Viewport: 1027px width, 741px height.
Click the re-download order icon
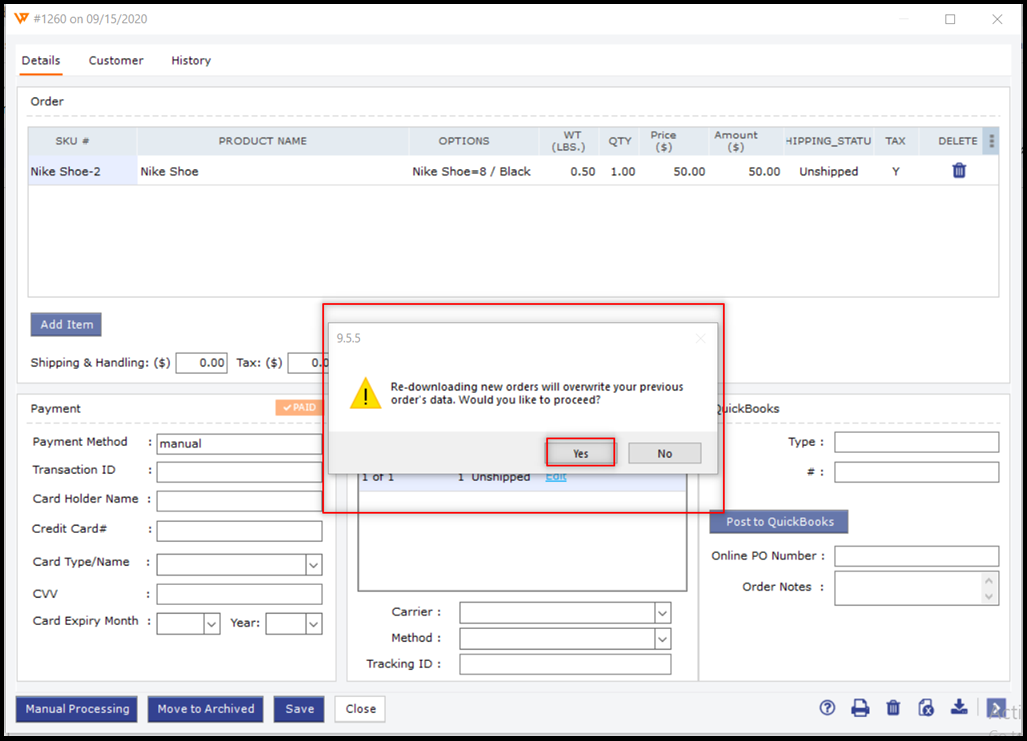(959, 707)
